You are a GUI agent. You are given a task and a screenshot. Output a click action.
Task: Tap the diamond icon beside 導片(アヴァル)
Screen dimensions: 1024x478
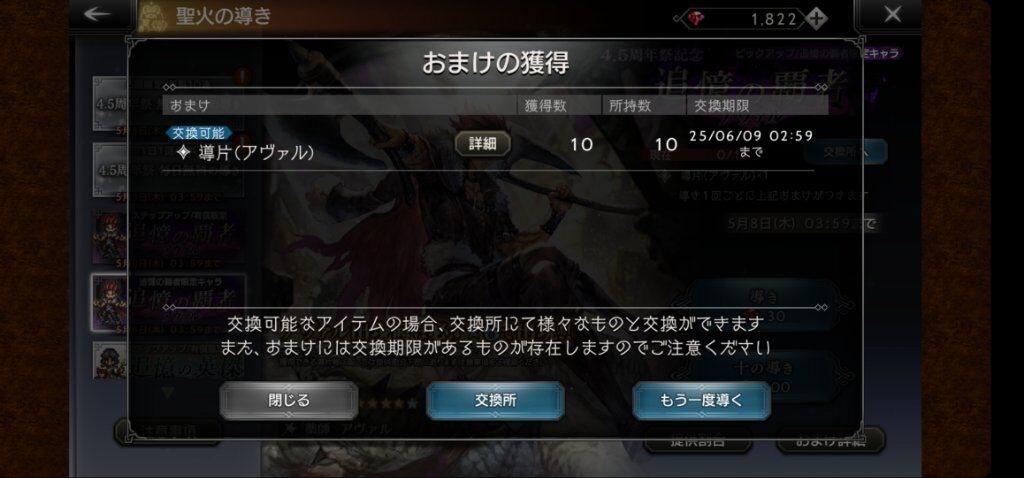184,153
